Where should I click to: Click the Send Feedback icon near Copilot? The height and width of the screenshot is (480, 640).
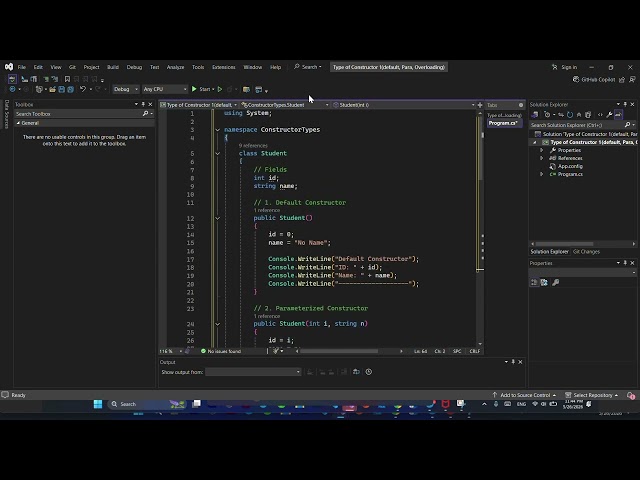pos(632,80)
